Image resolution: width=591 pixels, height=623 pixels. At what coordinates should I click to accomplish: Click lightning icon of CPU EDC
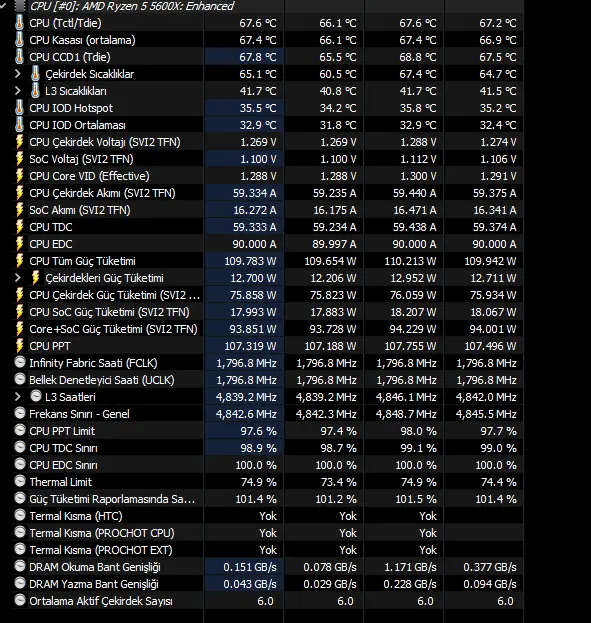coord(19,244)
